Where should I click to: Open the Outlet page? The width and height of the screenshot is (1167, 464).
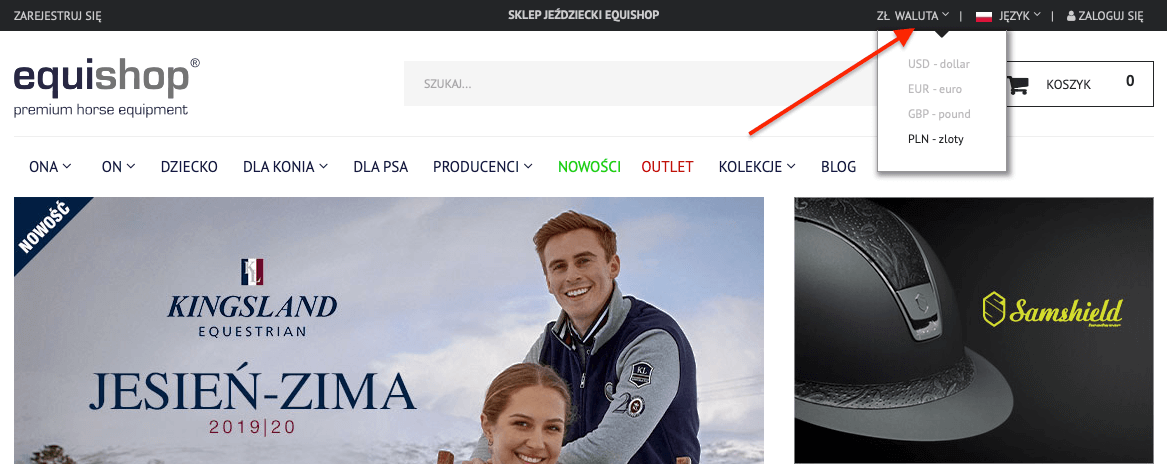pos(667,167)
